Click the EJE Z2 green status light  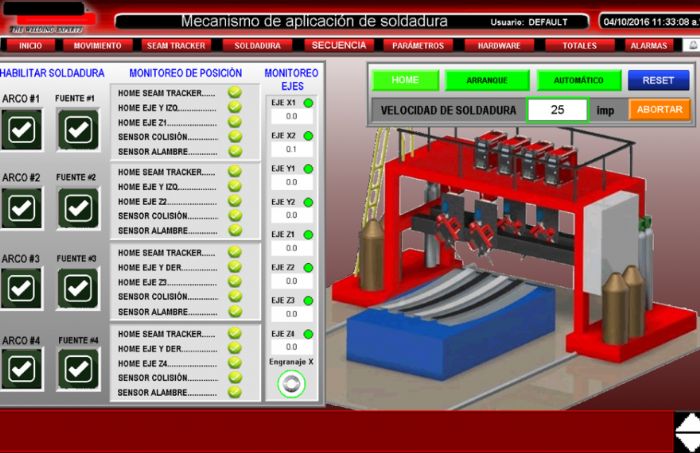point(308,268)
